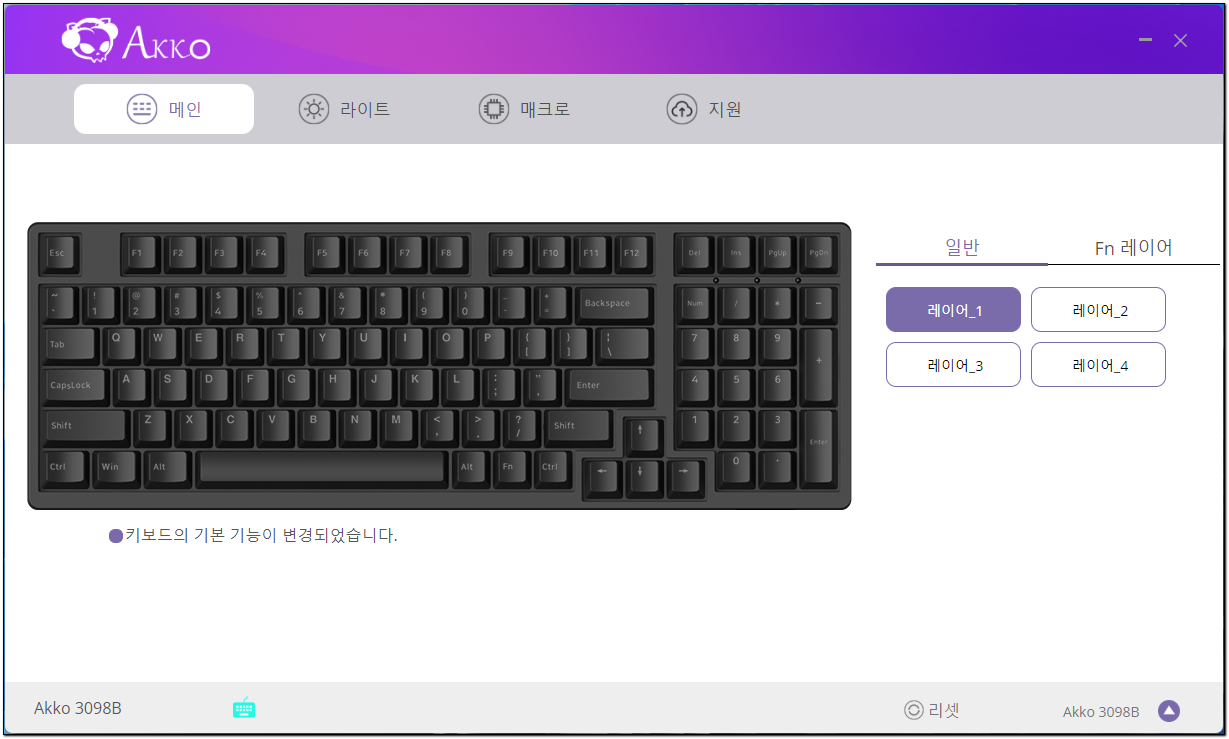
Task: Open the 메인 tab with keyboard icon
Action: coord(164,109)
